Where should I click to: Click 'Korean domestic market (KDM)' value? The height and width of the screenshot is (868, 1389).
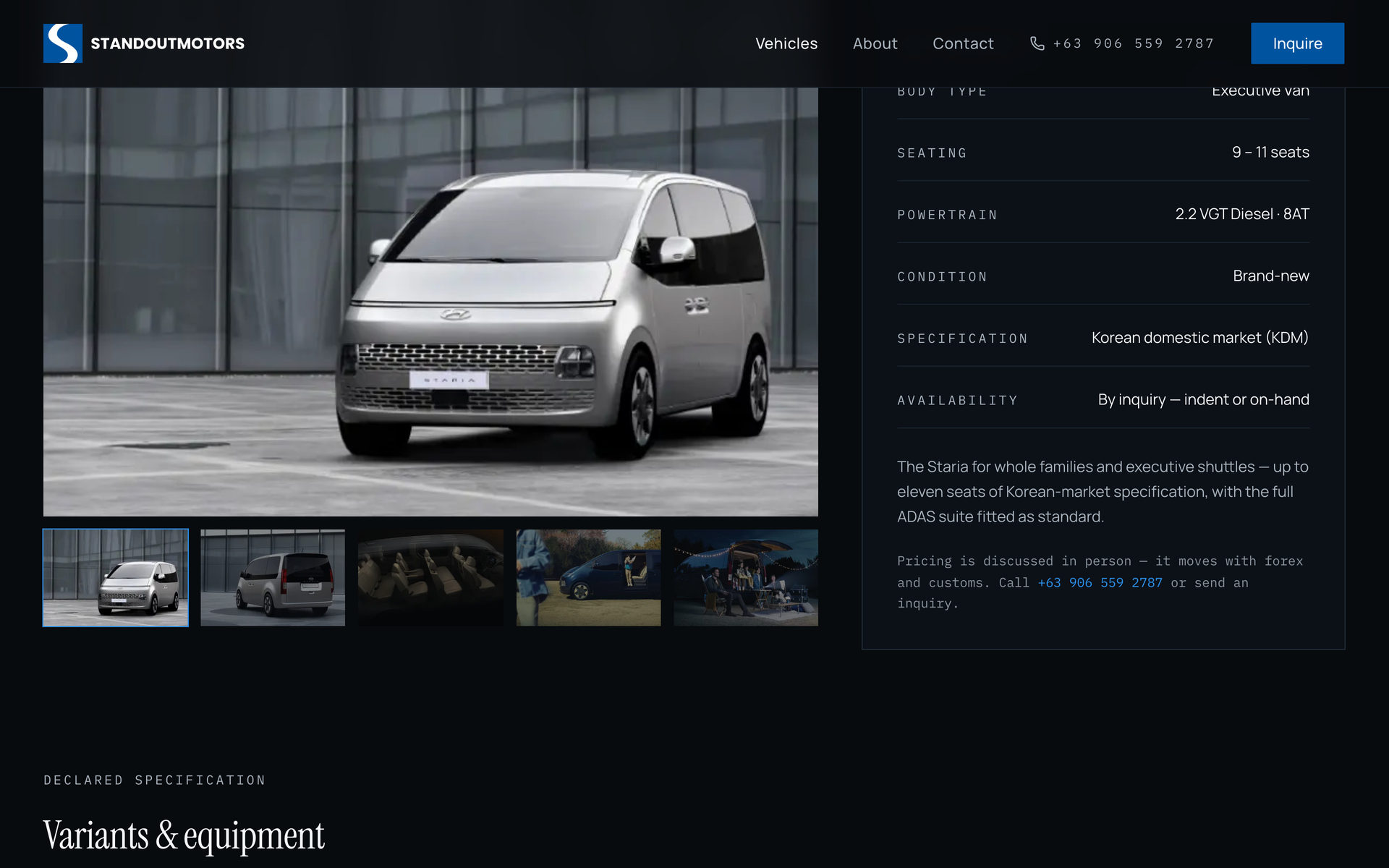[x=1200, y=338]
